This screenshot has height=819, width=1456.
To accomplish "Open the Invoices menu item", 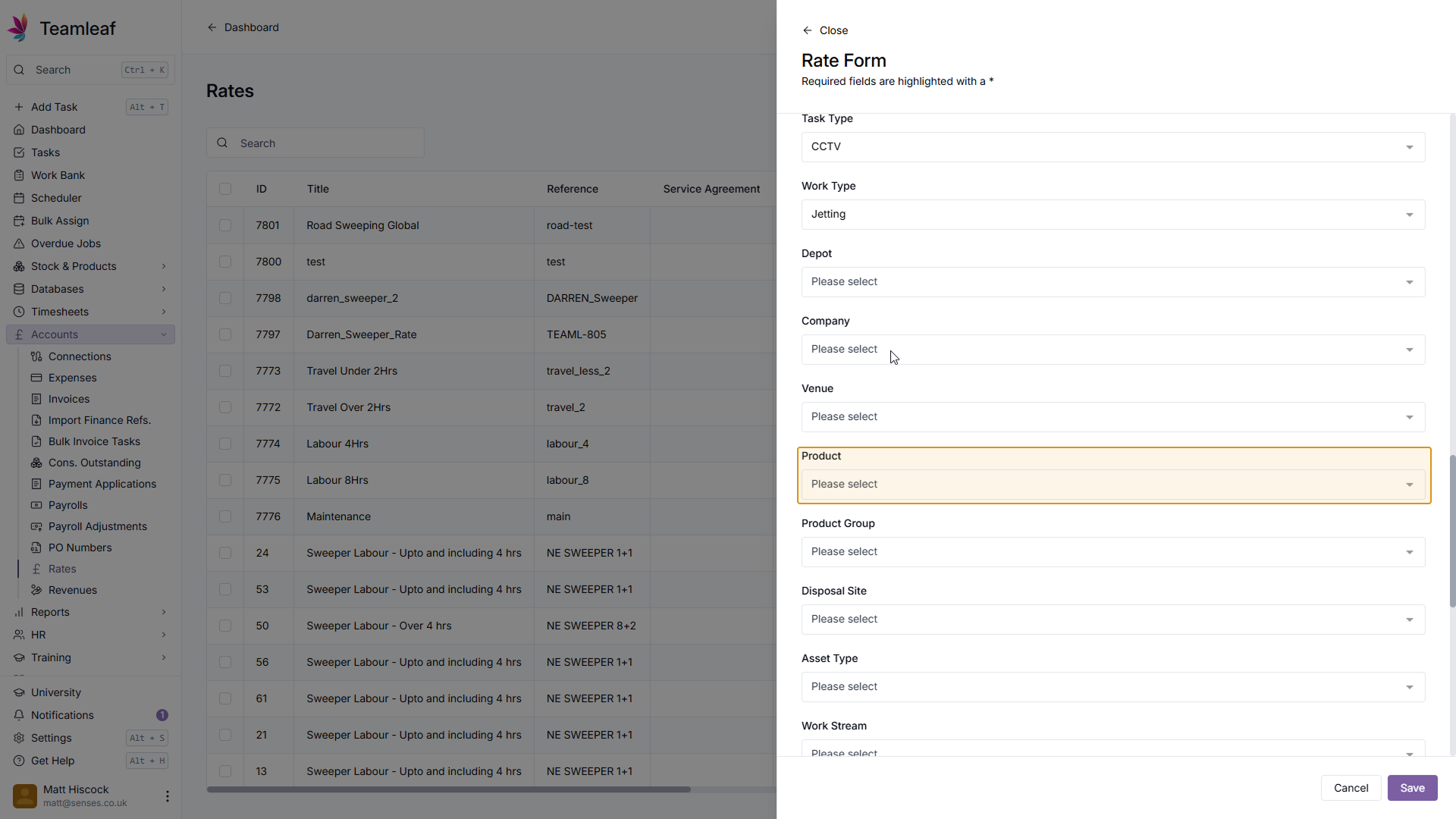I will click(69, 399).
